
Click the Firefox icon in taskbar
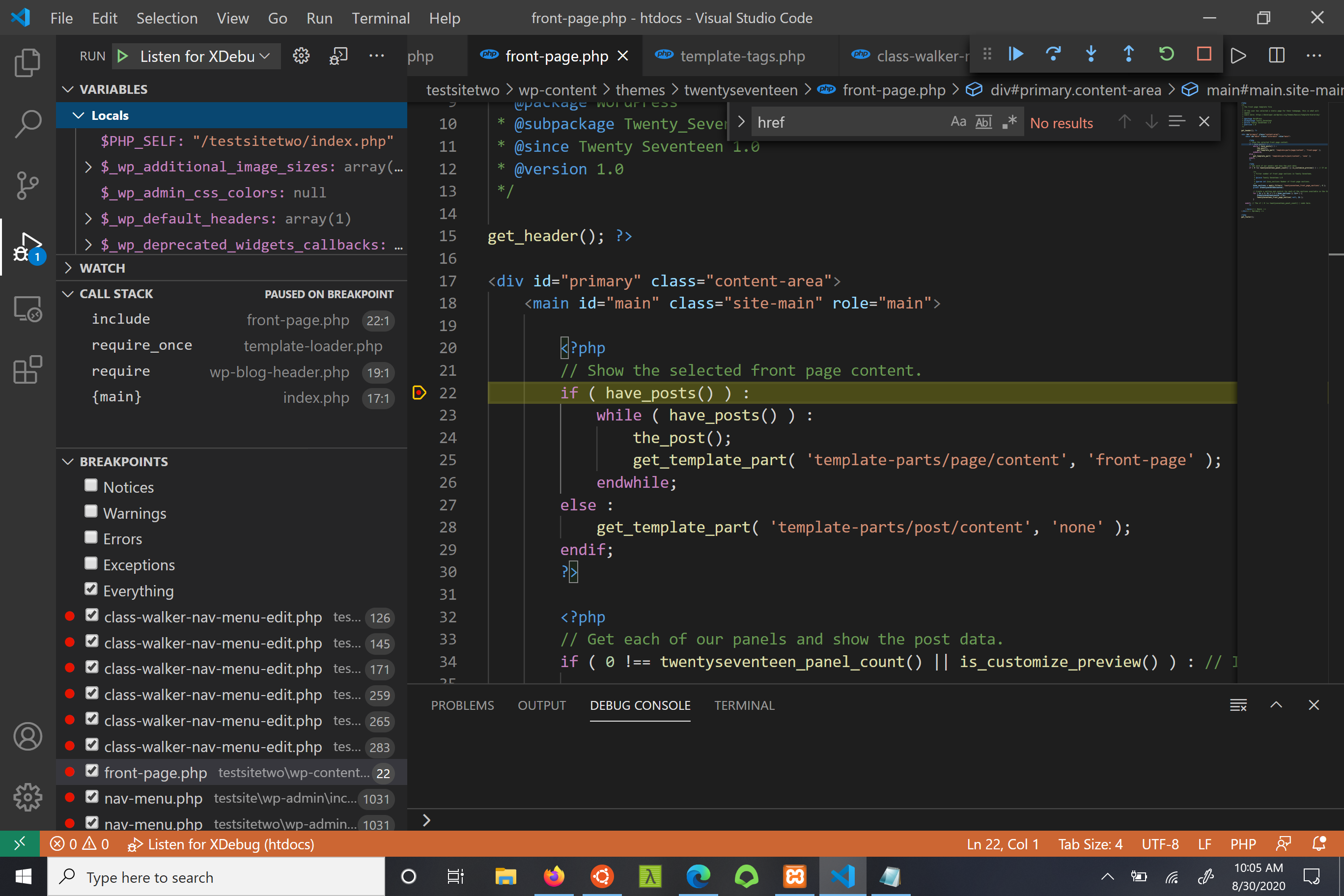pos(553,876)
